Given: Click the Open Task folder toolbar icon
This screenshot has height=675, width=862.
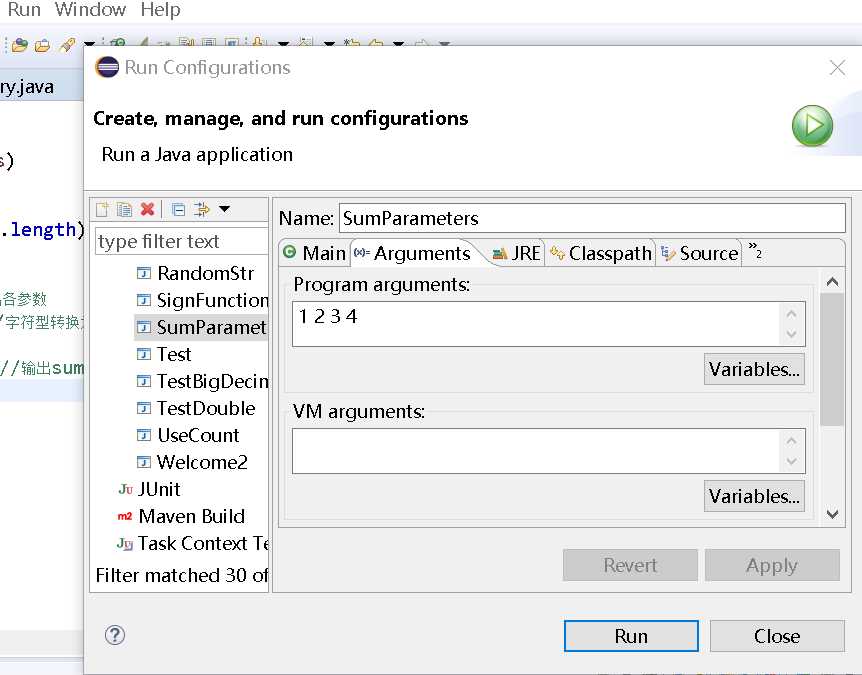Looking at the screenshot, I should [42, 45].
